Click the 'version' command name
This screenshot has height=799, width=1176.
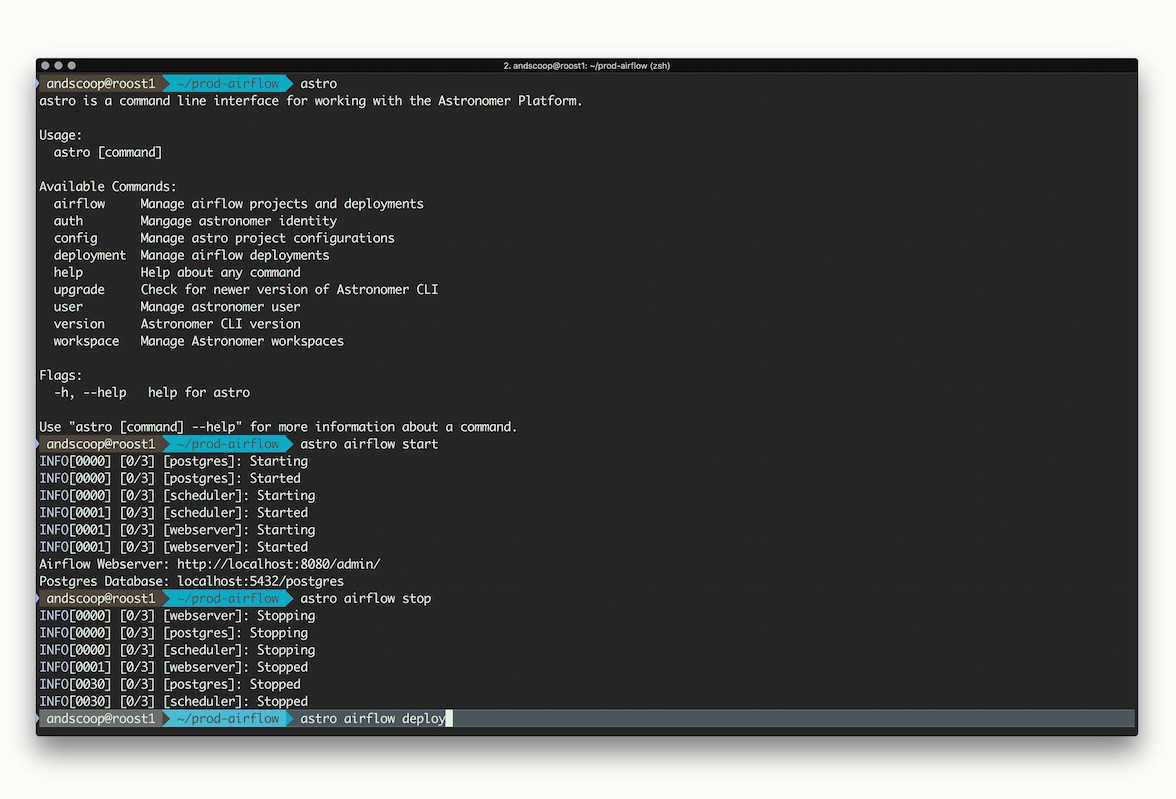(80, 324)
